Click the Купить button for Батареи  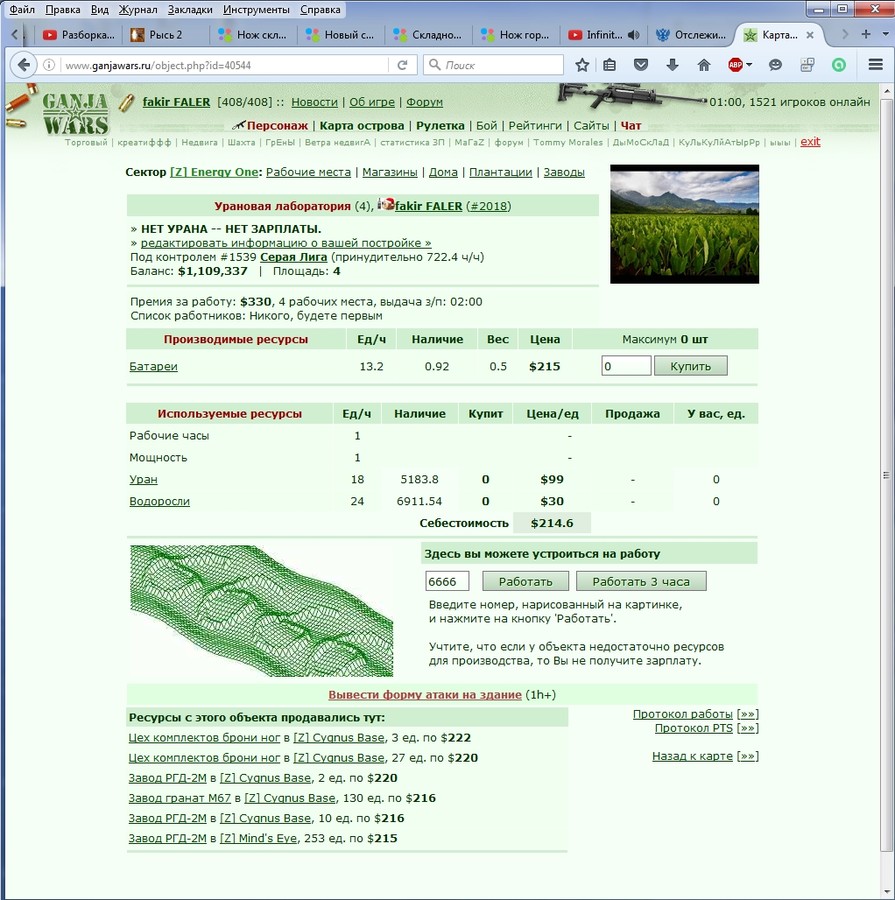tap(691, 366)
